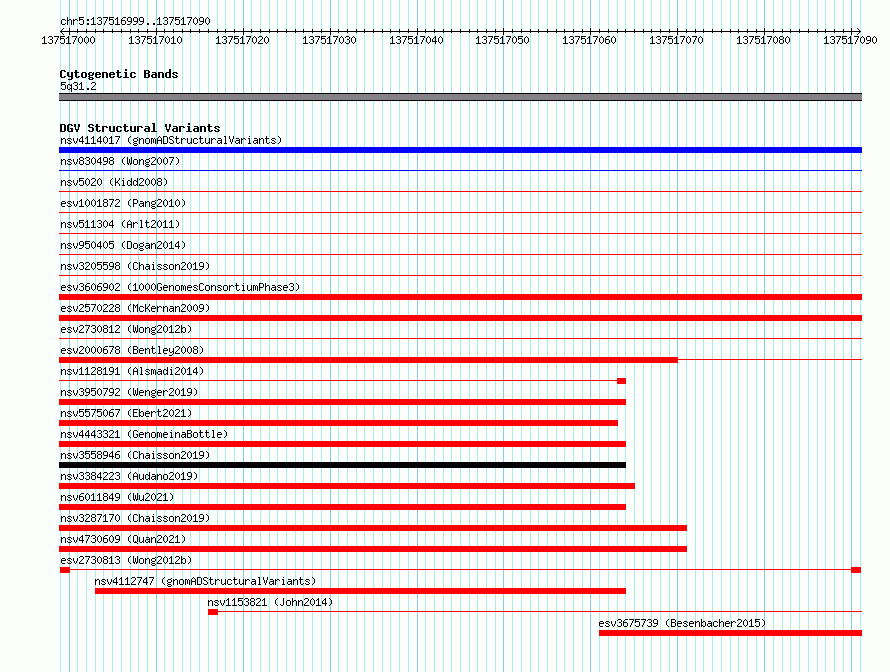Image resolution: width=890 pixels, height=672 pixels.
Task: Select the red nsv6011849 variant bar
Action: [342, 507]
